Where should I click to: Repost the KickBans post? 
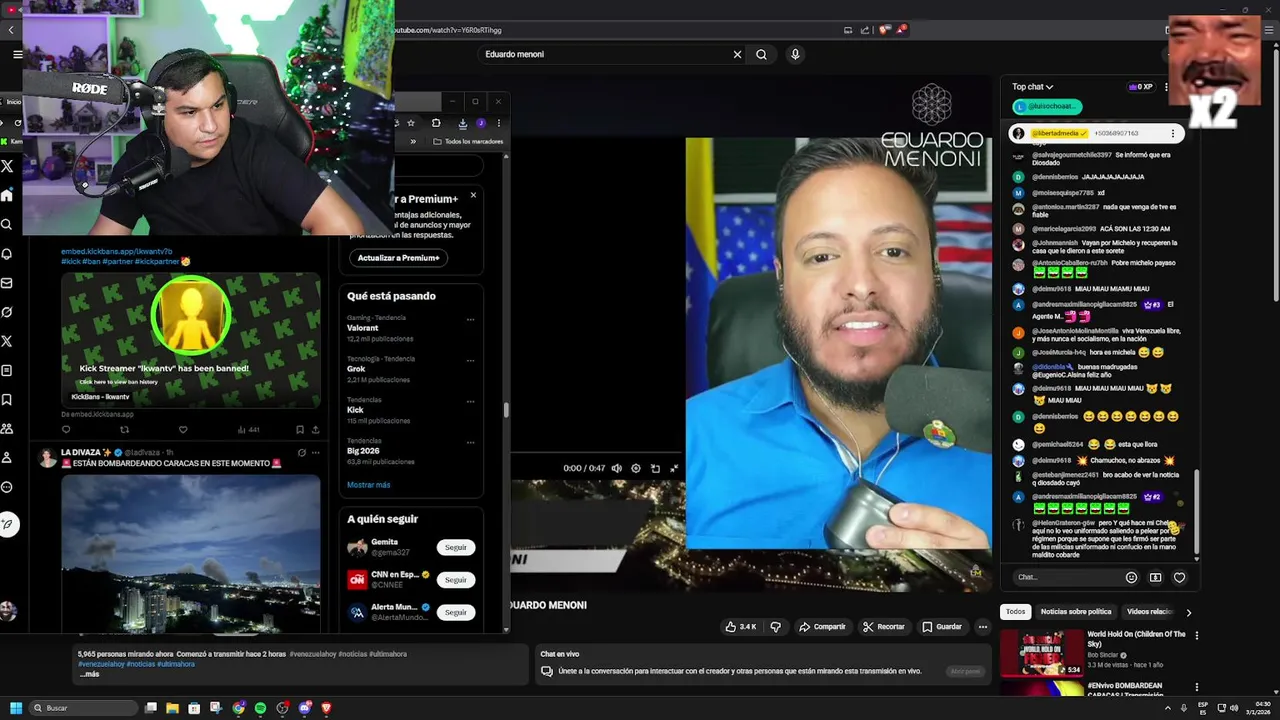(x=125, y=430)
